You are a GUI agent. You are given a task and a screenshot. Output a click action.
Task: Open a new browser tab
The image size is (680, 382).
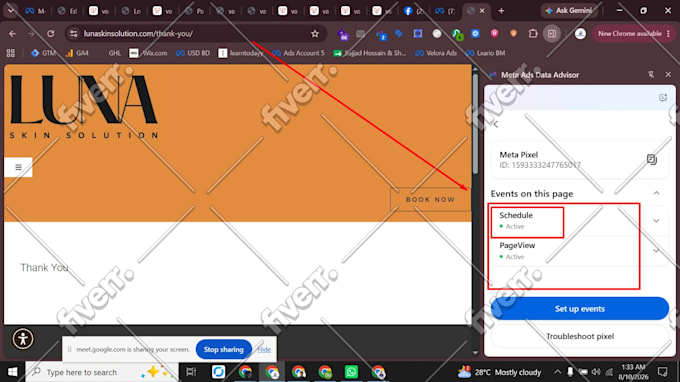point(501,11)
